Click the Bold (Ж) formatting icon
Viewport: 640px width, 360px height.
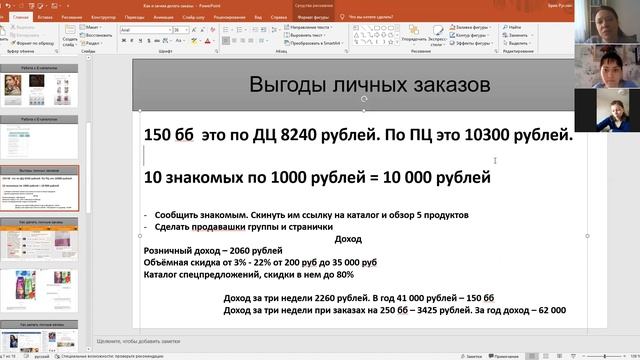pos(124,40)
